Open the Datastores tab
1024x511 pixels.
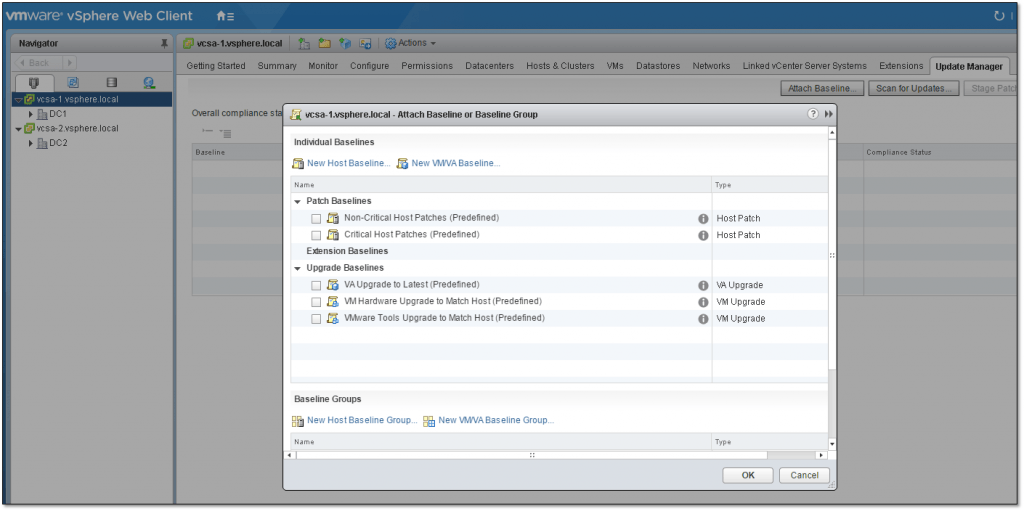658,66
